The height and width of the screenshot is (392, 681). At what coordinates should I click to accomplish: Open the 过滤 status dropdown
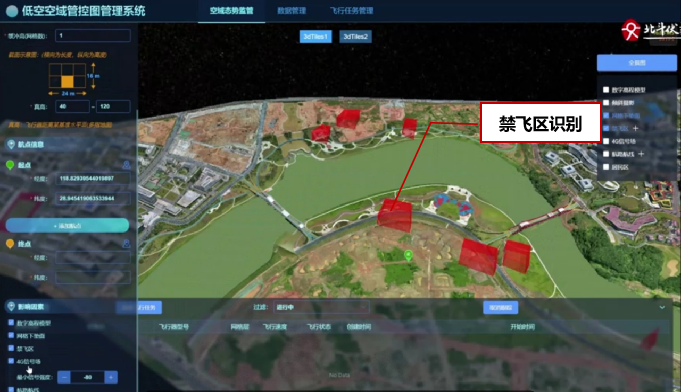pos(321,307)
